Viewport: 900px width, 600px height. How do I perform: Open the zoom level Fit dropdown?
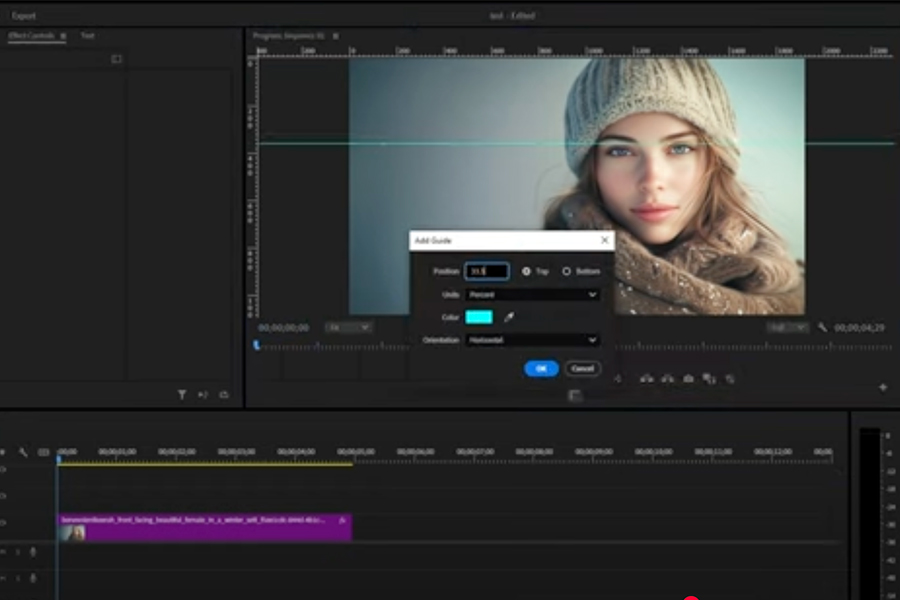pos(348,327)
